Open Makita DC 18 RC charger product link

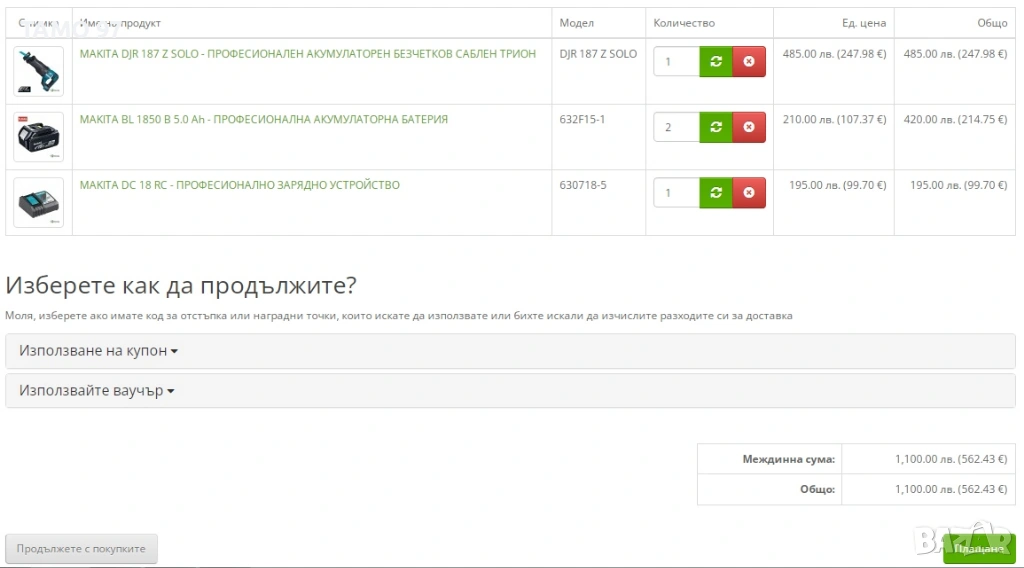pos(239,185)
